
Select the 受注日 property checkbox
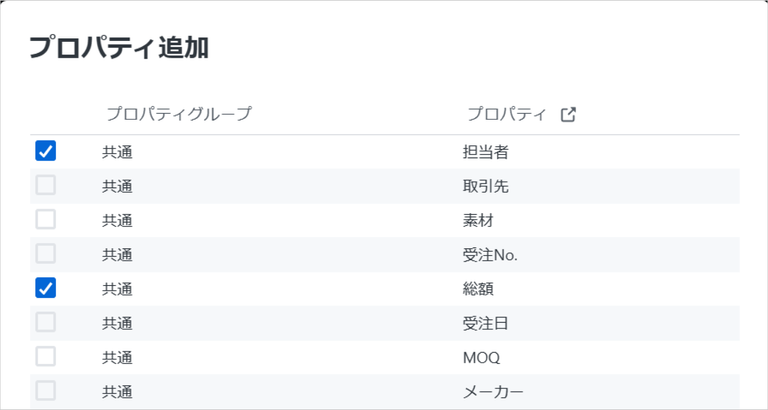46,322
